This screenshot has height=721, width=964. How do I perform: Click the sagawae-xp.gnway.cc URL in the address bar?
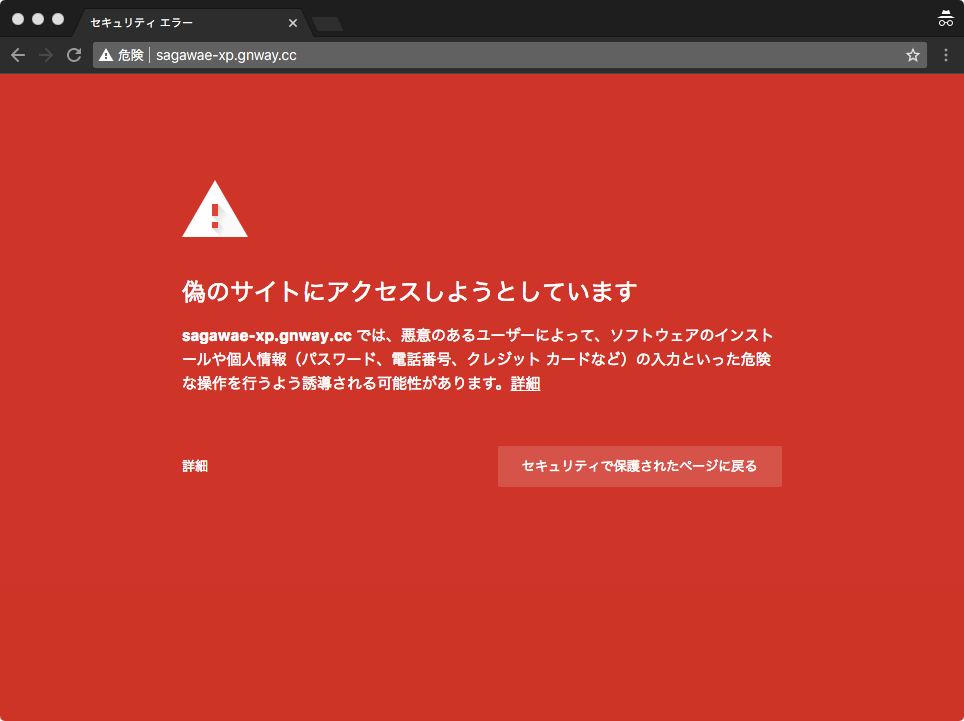coord(226,55)
